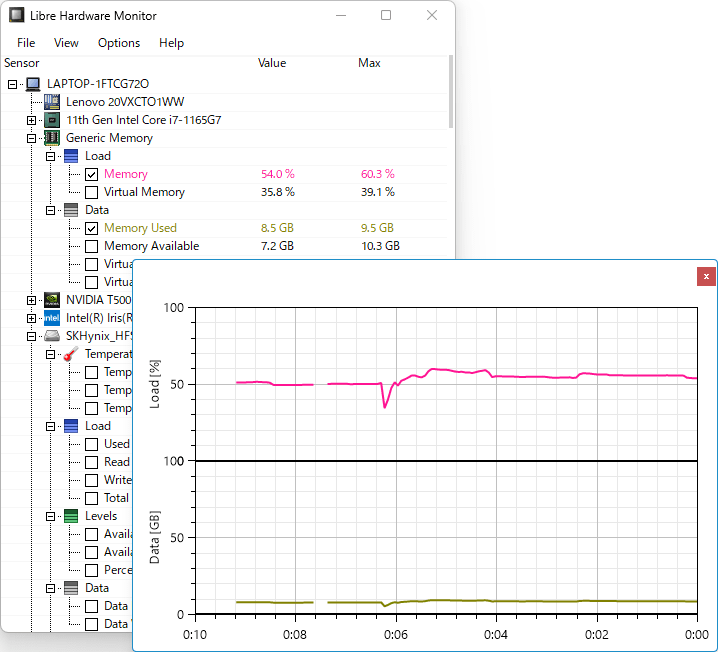Open the View menu
The width and height of the screenshot is (718, 652).
[x=66, y=43]
